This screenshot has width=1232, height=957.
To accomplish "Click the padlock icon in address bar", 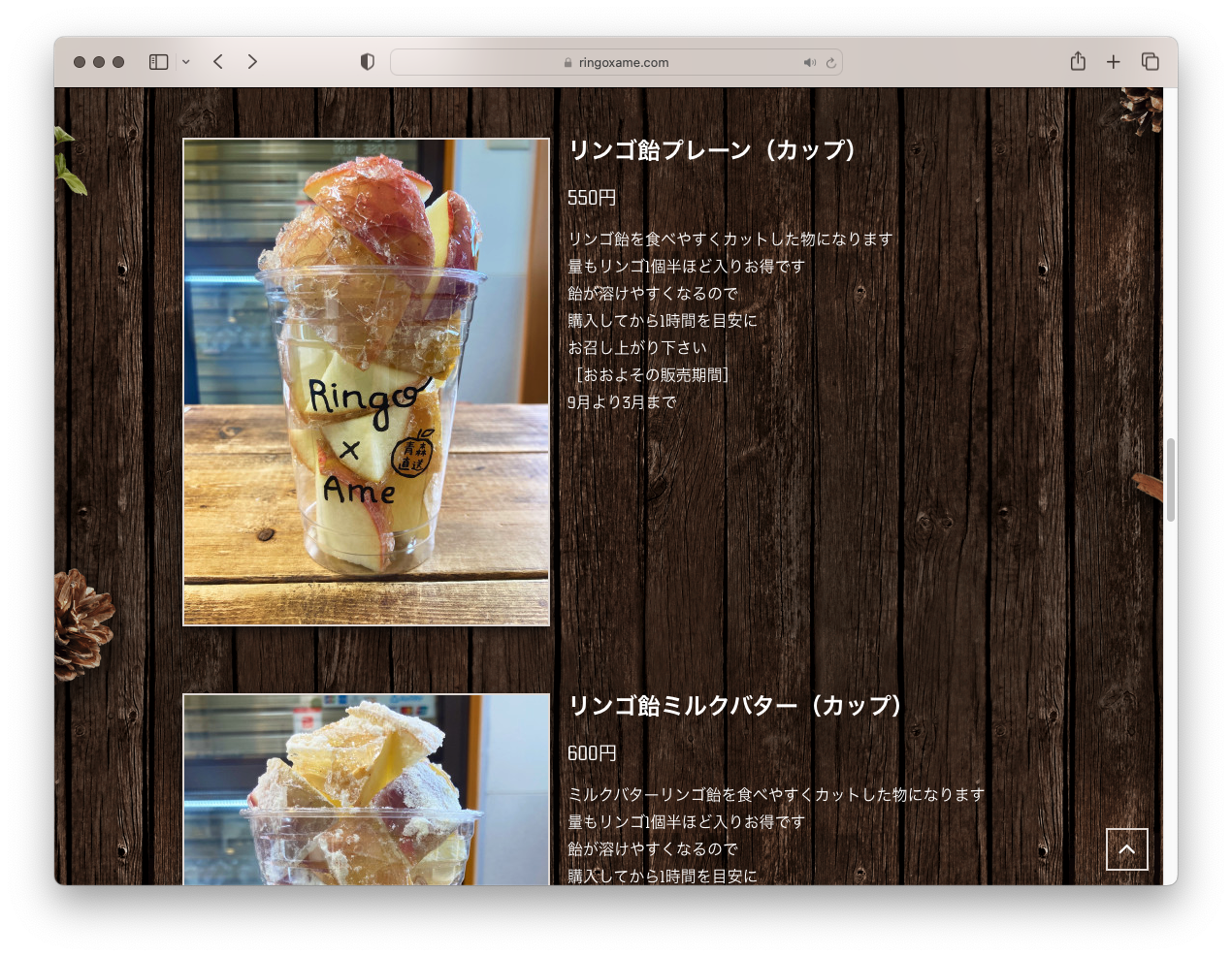I will pos(568,63).
